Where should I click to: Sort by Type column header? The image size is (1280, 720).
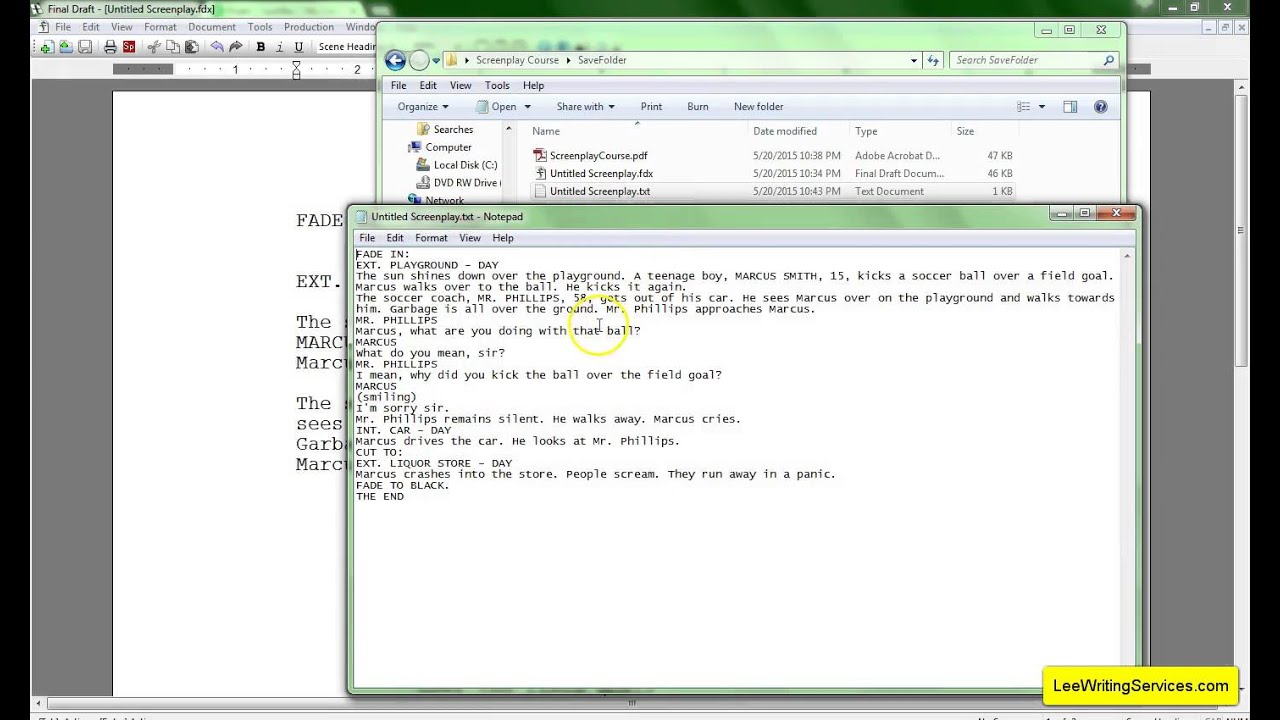(x=866, y=131)
